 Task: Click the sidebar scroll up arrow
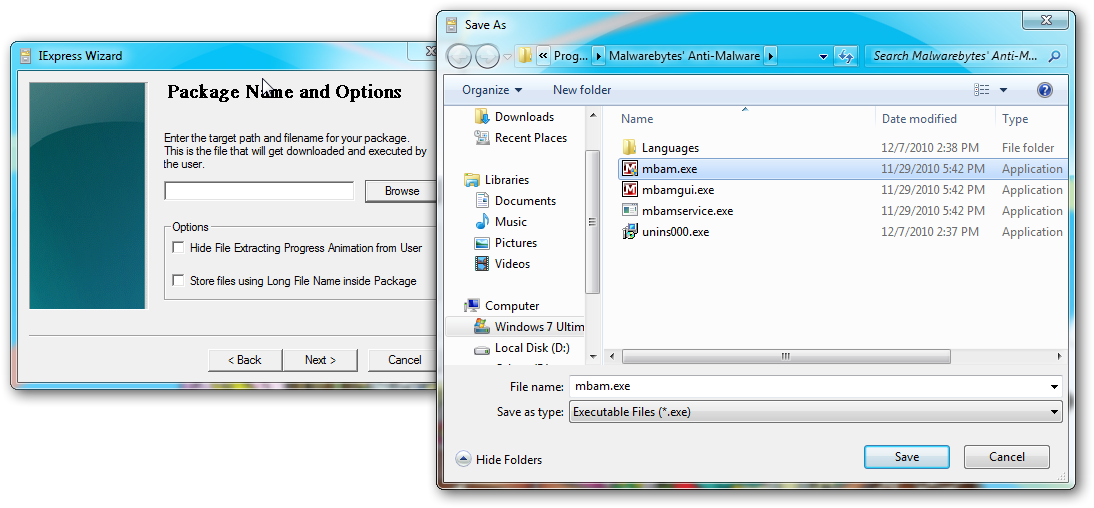[592, 114]
